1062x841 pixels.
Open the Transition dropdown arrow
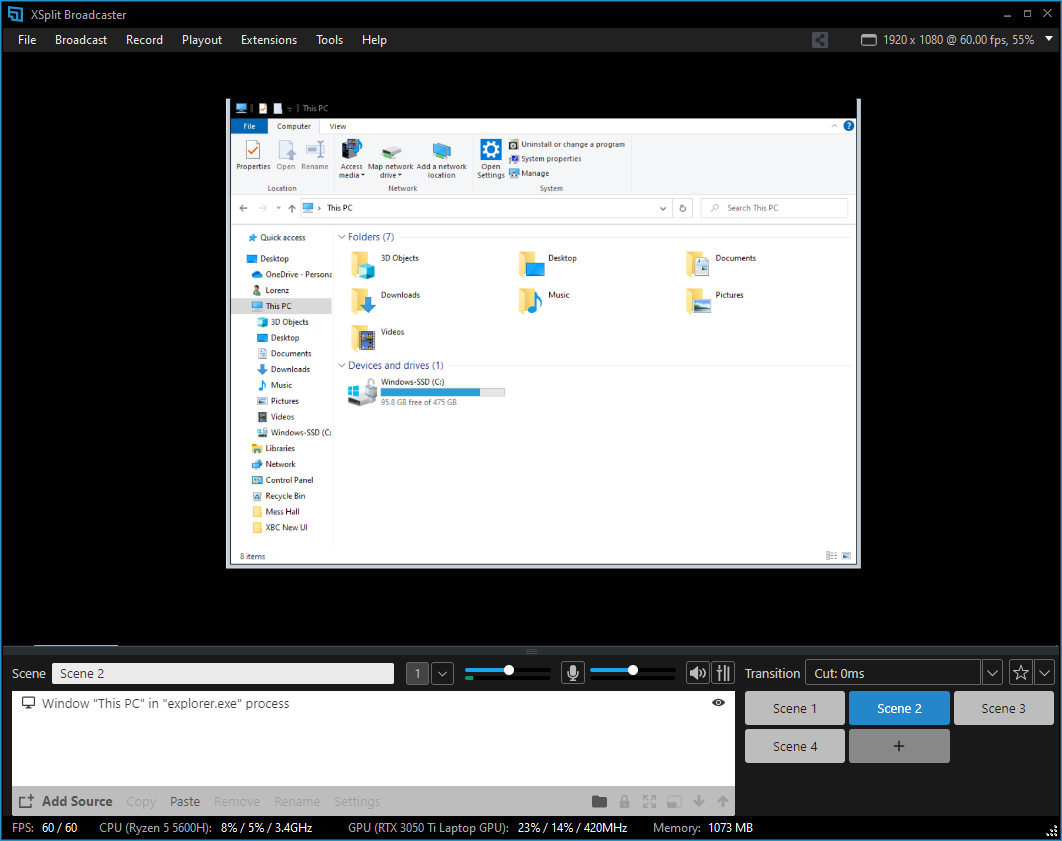tap(992, 673)
